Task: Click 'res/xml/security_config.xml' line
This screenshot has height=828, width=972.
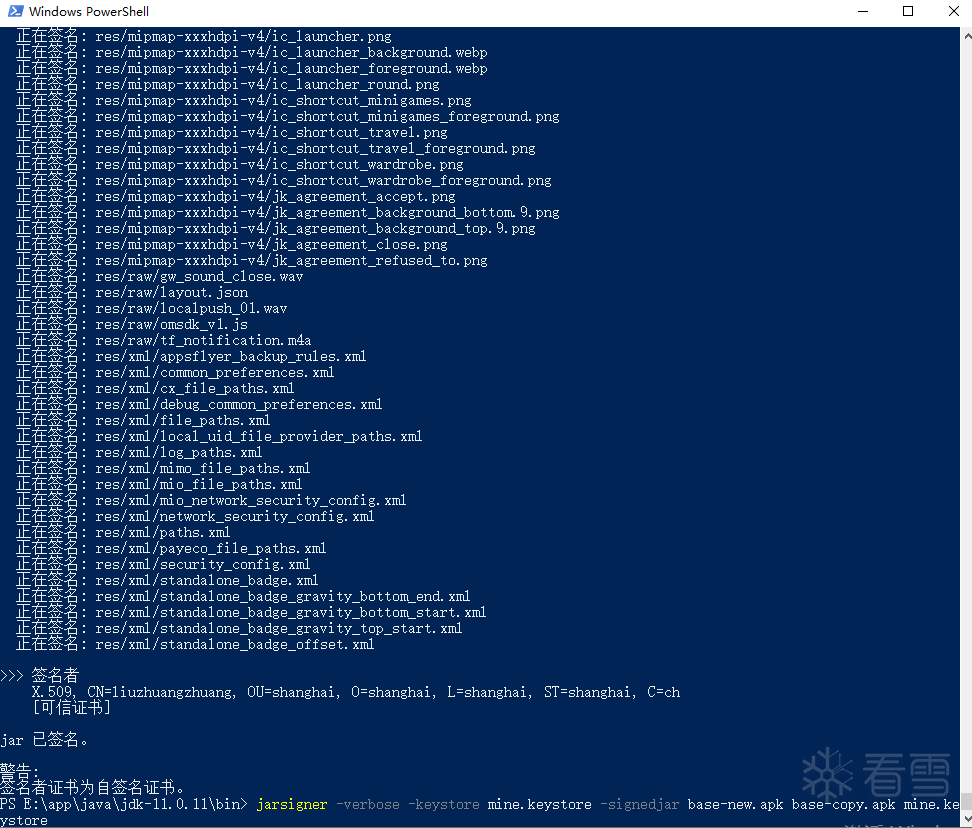Action: pyautogui.click(x=163, y=565)
